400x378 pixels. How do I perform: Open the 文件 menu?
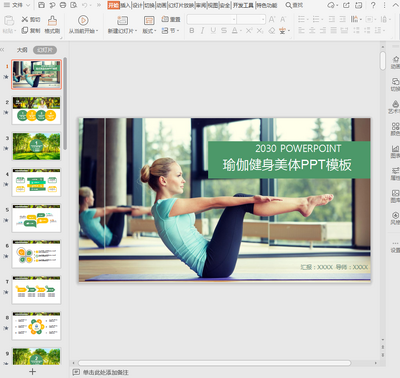click(x=17, y=5)
